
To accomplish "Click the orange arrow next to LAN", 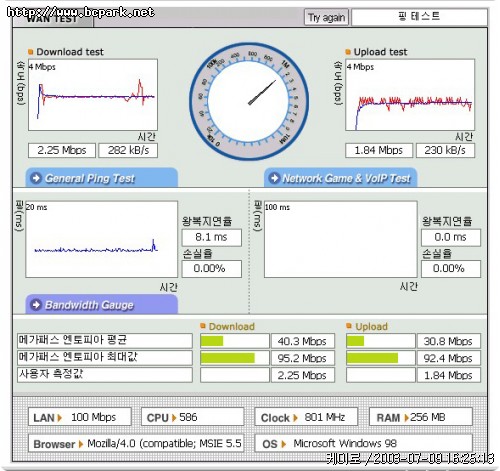I will 60,418.
